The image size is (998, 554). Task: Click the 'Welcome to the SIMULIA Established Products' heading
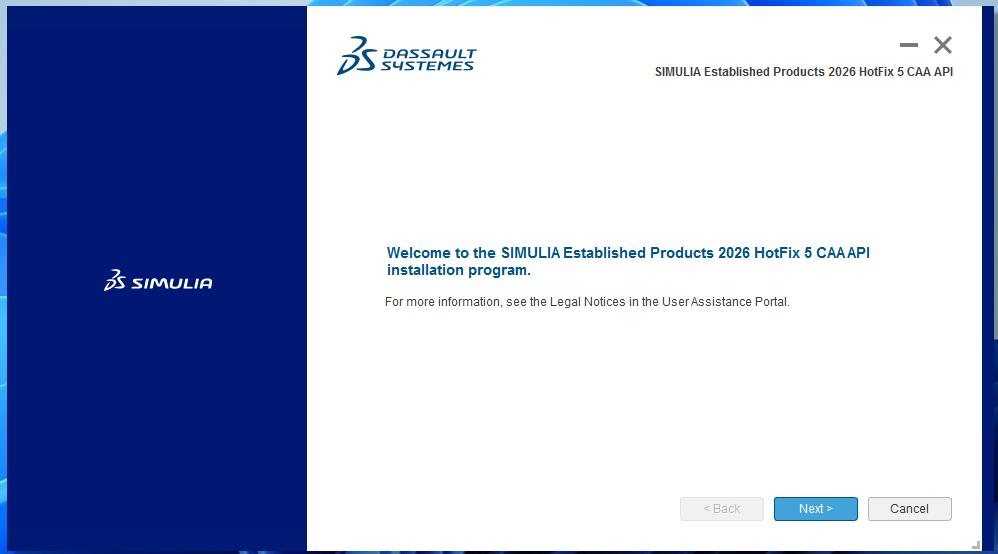tap(628, 261)
